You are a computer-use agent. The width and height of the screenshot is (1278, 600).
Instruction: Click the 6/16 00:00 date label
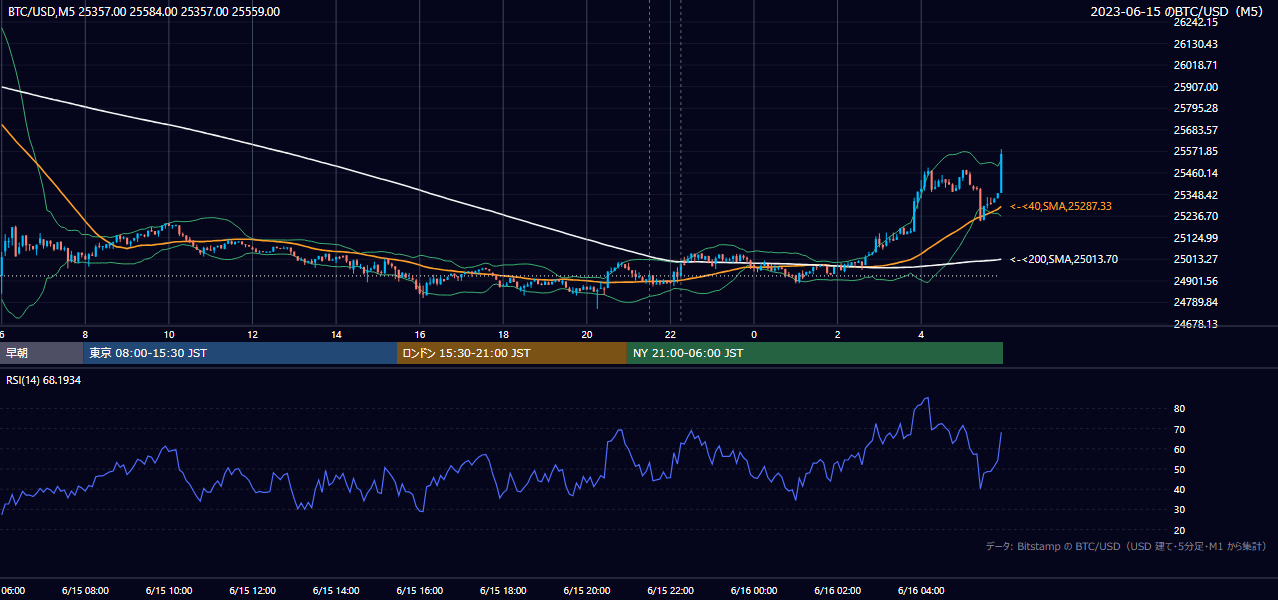click(x=753, y=591)
